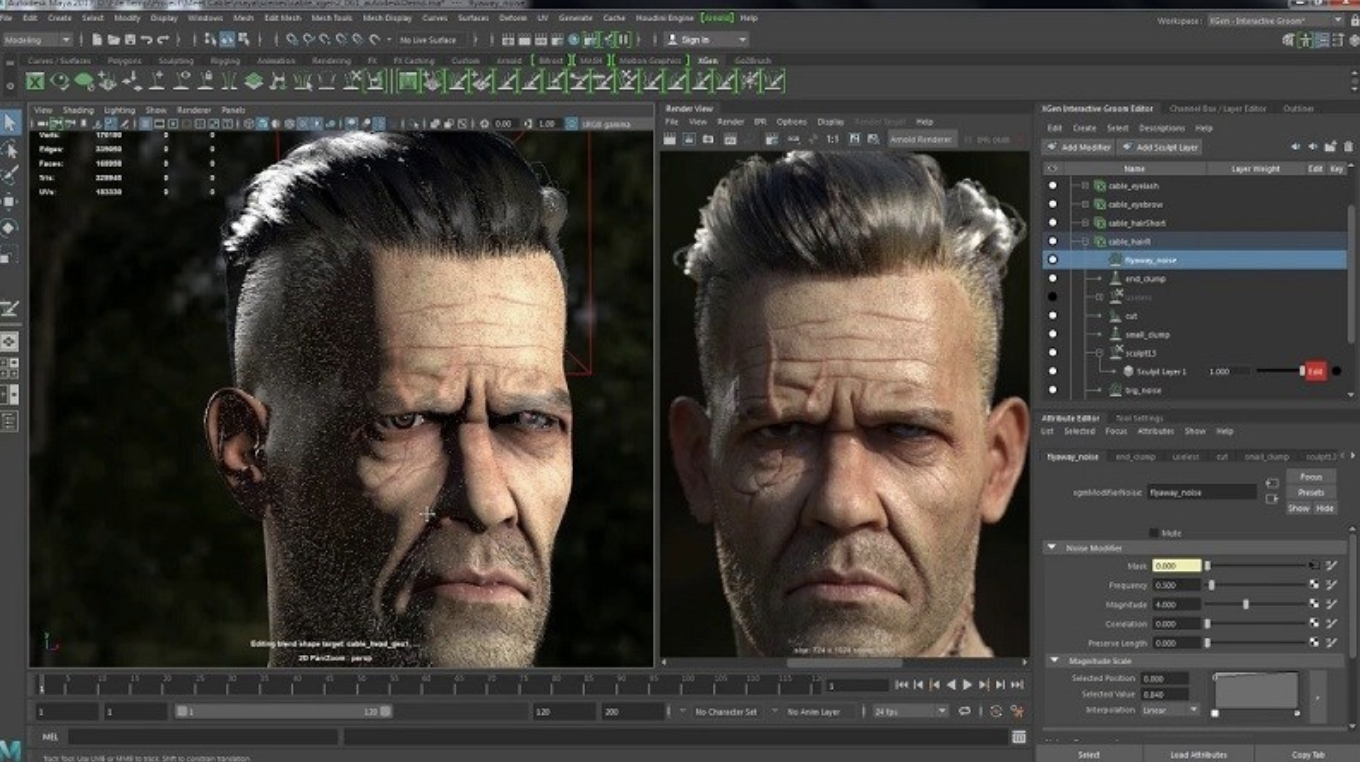Check the Mute checkbox
The image size is (1360, 762).
pyautogui.click(x=1154, y=533)
